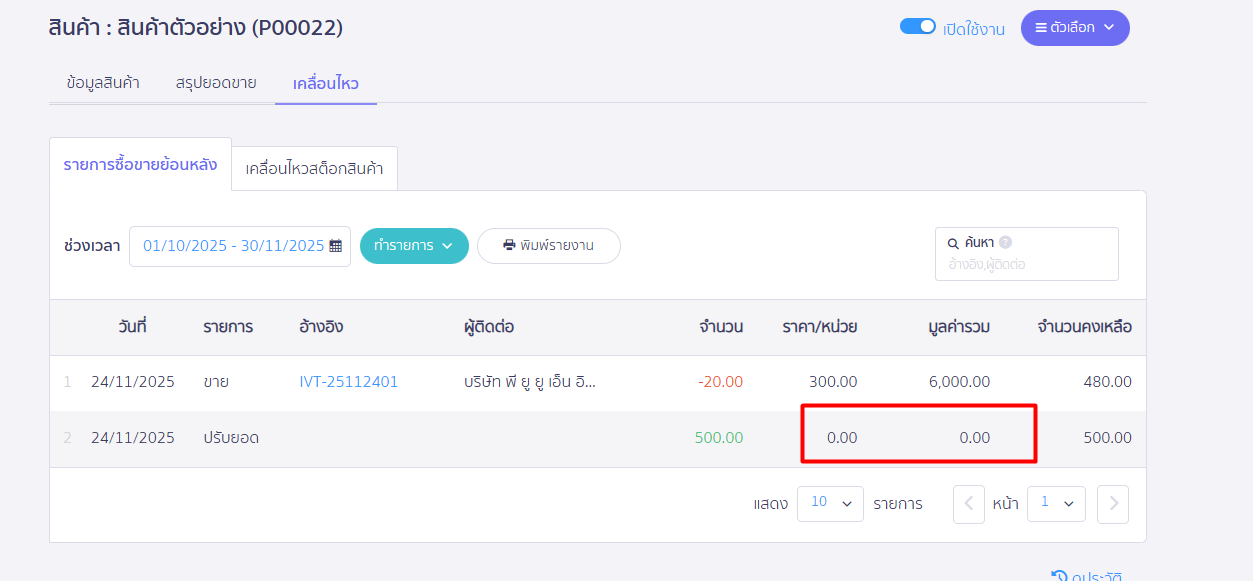
Task: Expand the ทำรายการ dropdown button
Action: click(x=414, y=246)
